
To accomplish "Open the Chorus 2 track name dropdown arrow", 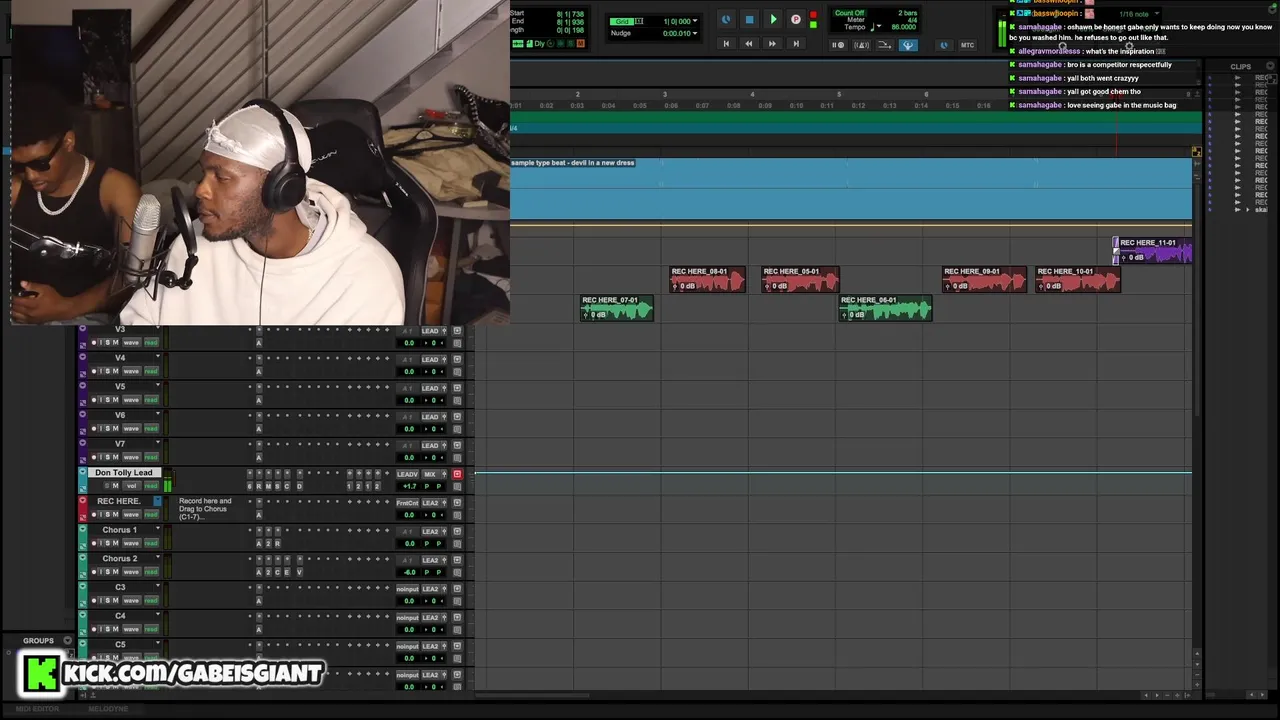I will (157, 558).
